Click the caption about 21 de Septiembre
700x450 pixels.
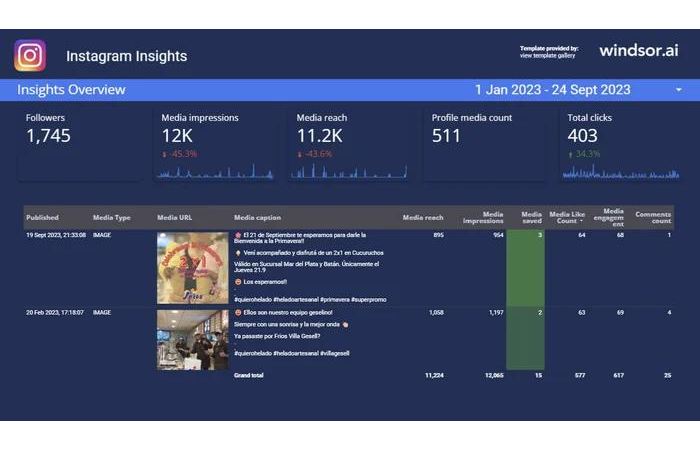[x=300, y=238]
